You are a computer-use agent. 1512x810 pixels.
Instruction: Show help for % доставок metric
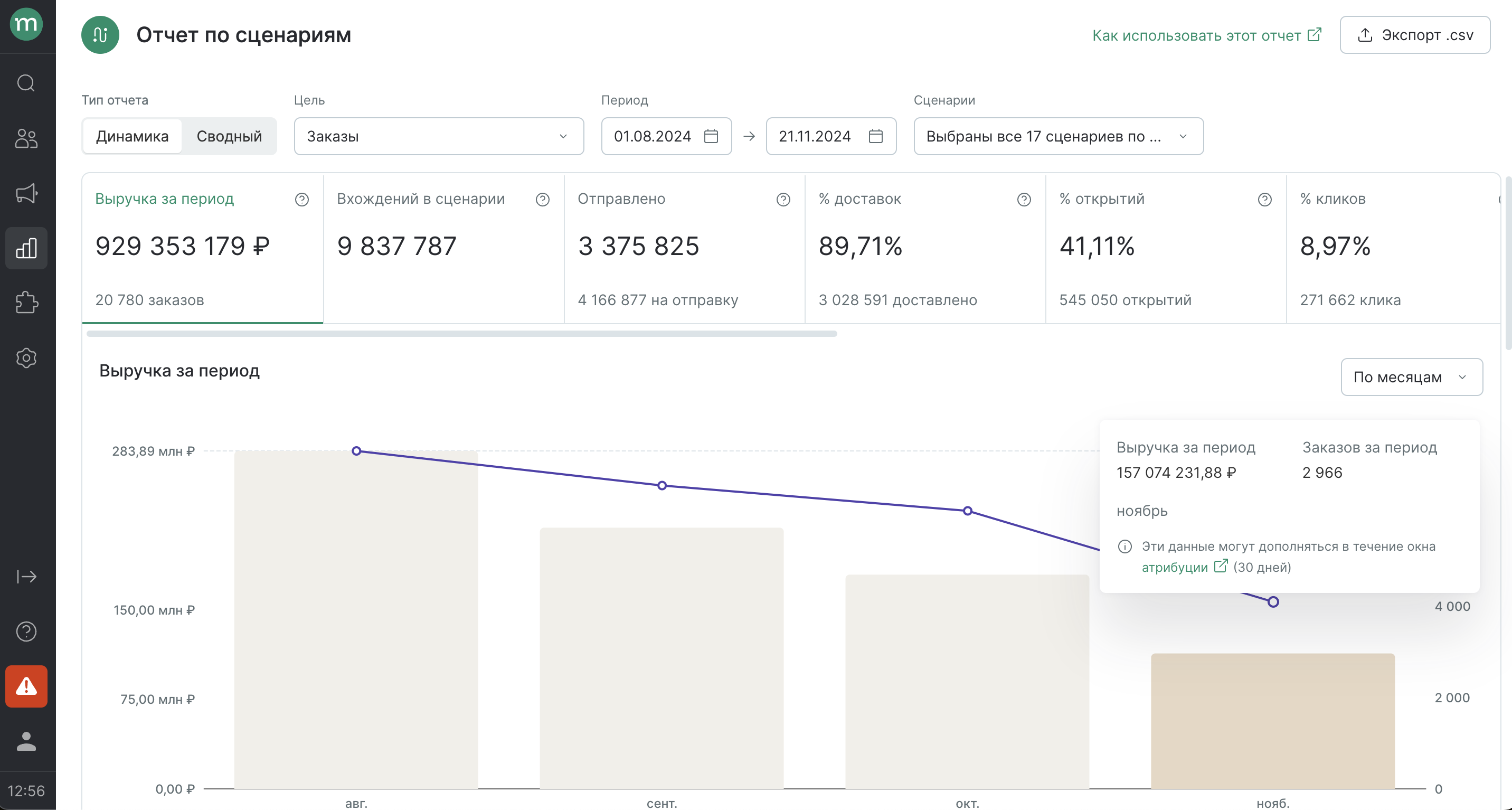click(1024, 200)
